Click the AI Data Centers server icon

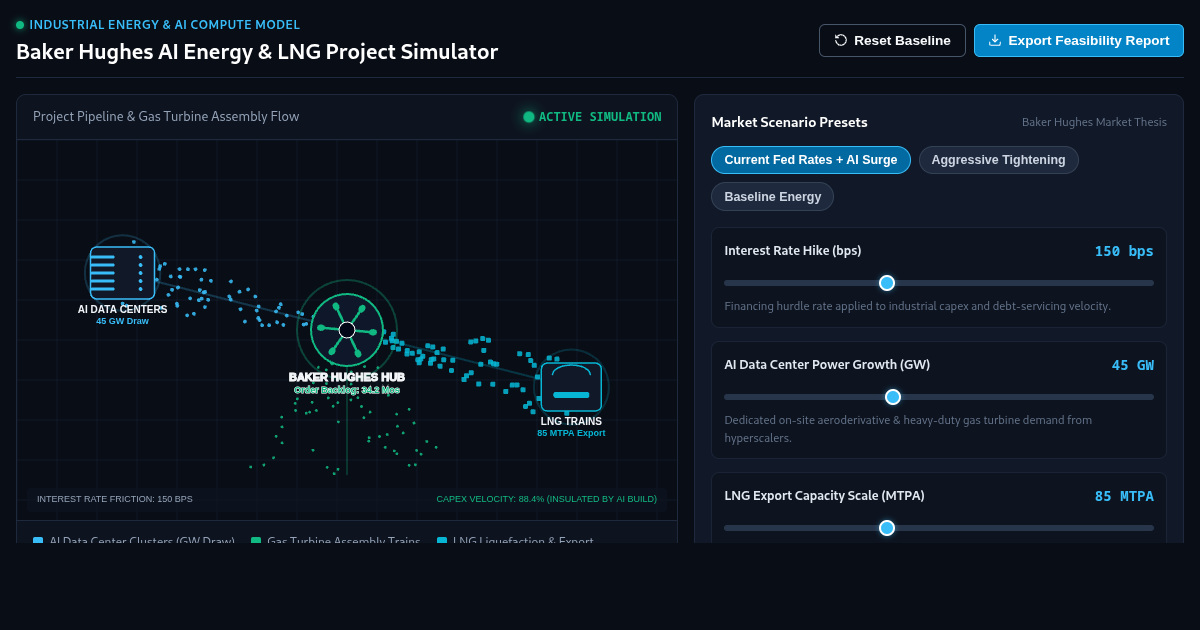[122, 273]
